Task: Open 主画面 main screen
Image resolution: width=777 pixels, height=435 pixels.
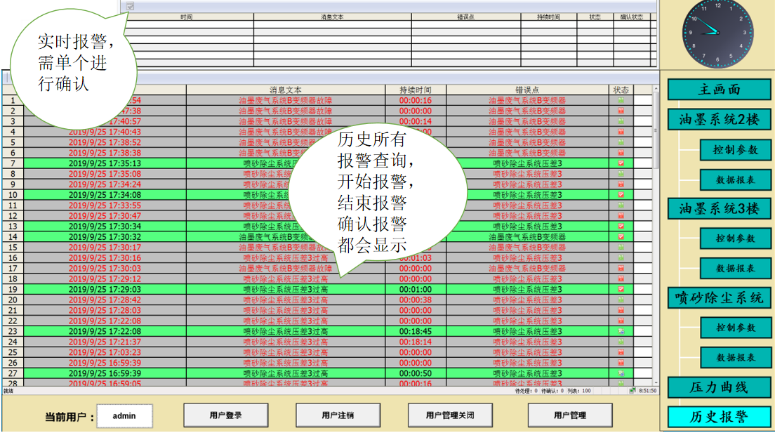Action: (719, 90)
